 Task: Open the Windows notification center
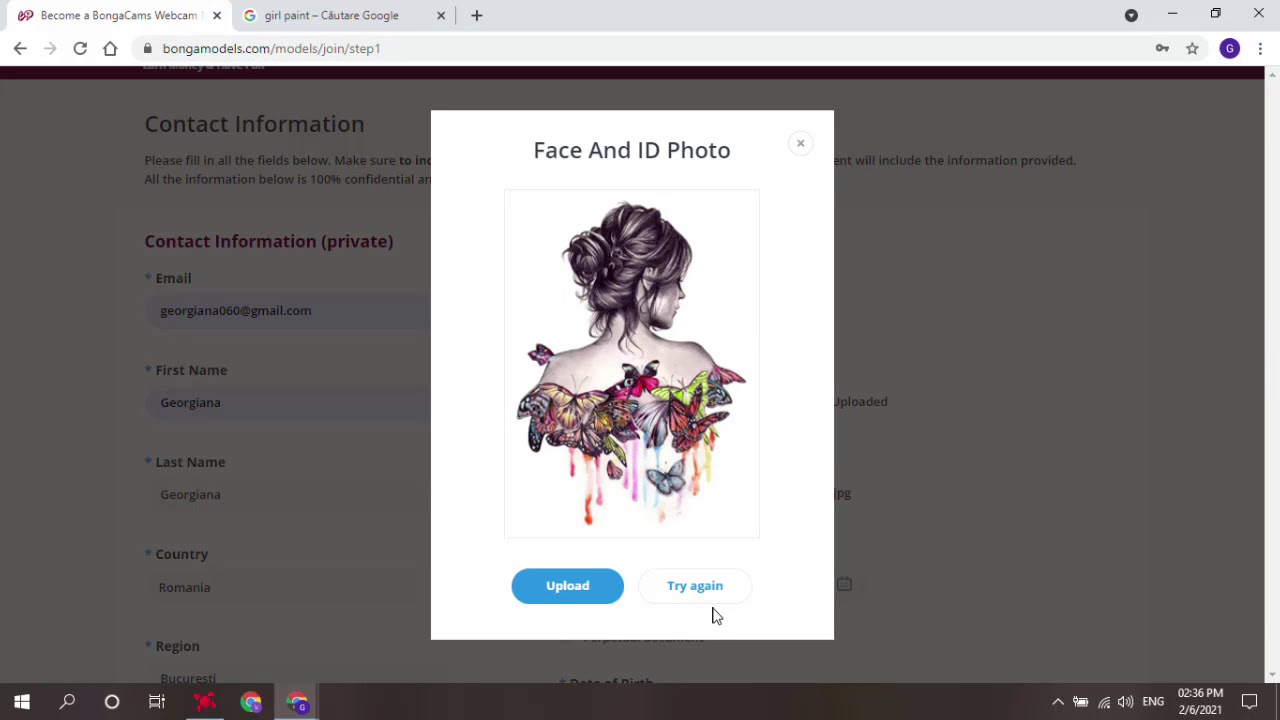[1250, 702]
